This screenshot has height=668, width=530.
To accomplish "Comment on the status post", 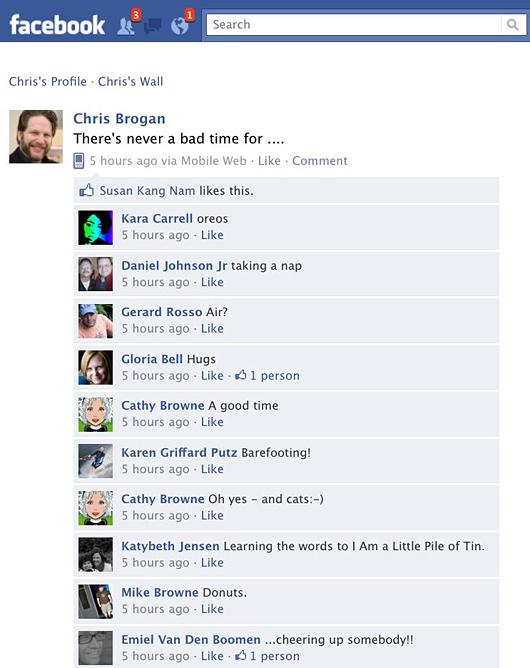I will pos(320,161).
